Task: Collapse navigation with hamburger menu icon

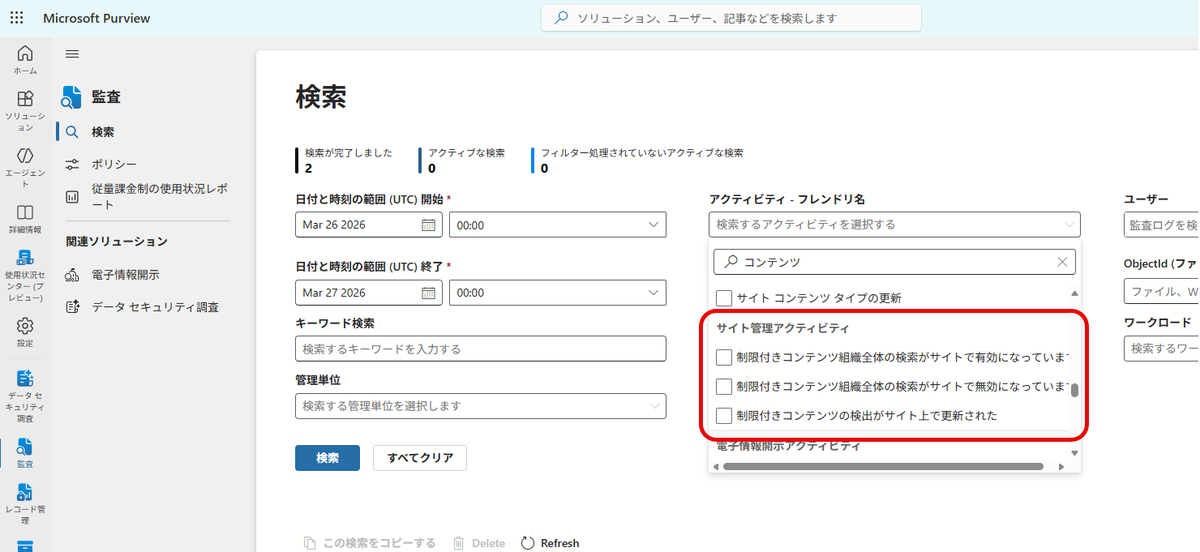Action: 72,54
